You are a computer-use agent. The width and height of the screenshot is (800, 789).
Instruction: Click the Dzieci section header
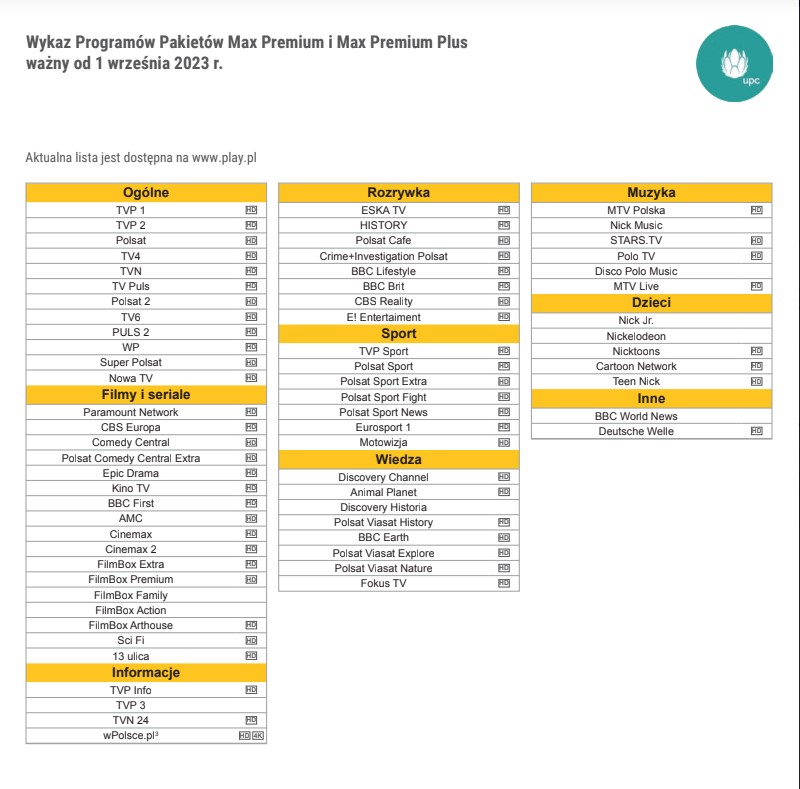pyautogui.click(x=652, y=303)
